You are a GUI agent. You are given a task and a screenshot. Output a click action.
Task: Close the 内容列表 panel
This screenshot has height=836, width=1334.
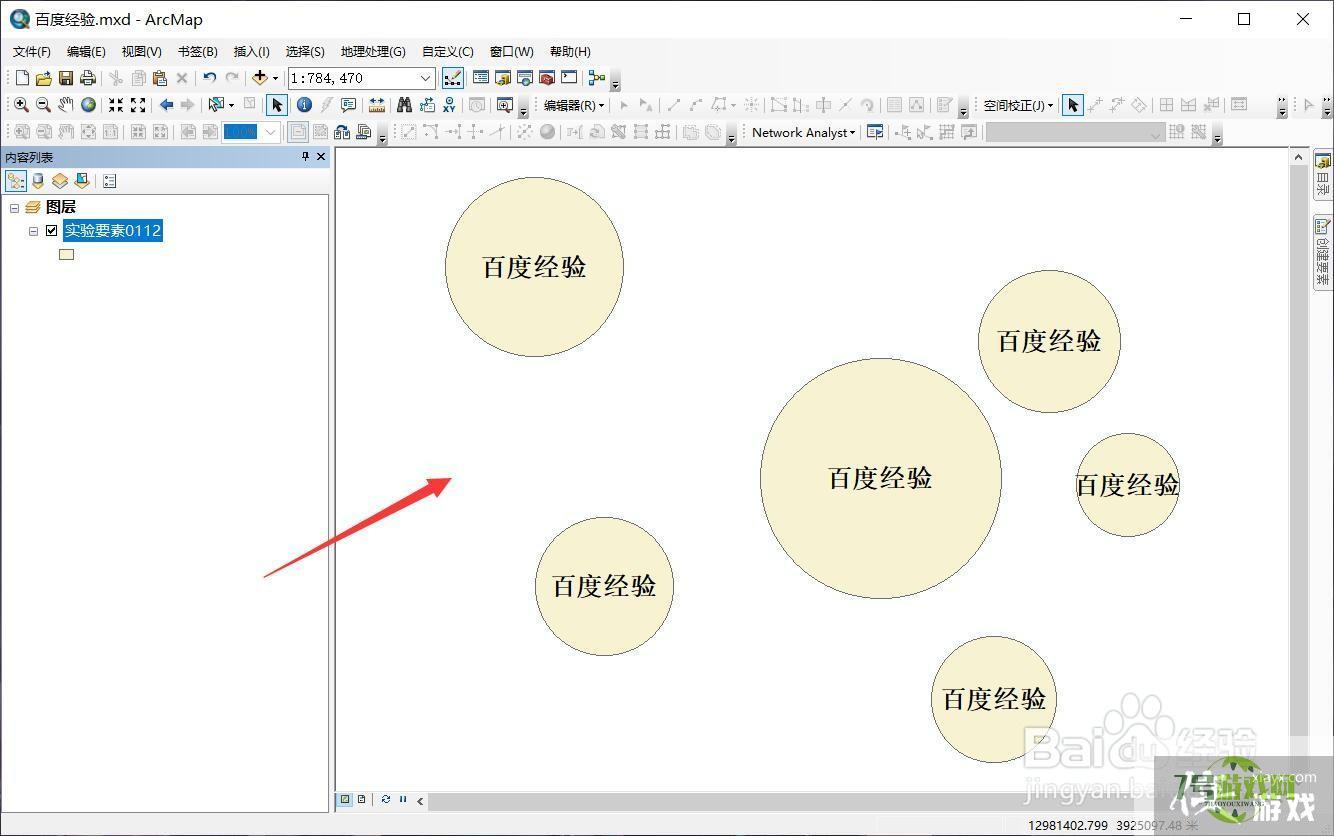point(321,157)
